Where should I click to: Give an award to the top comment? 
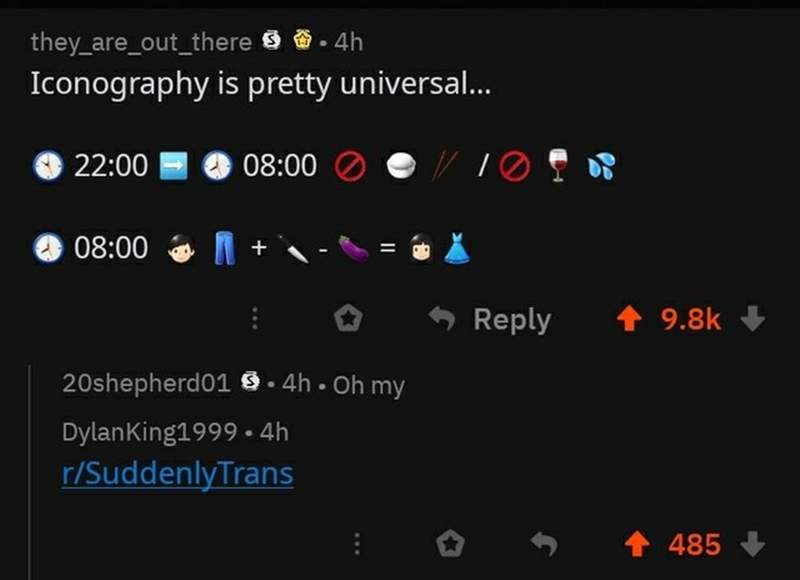pos(348,318)
